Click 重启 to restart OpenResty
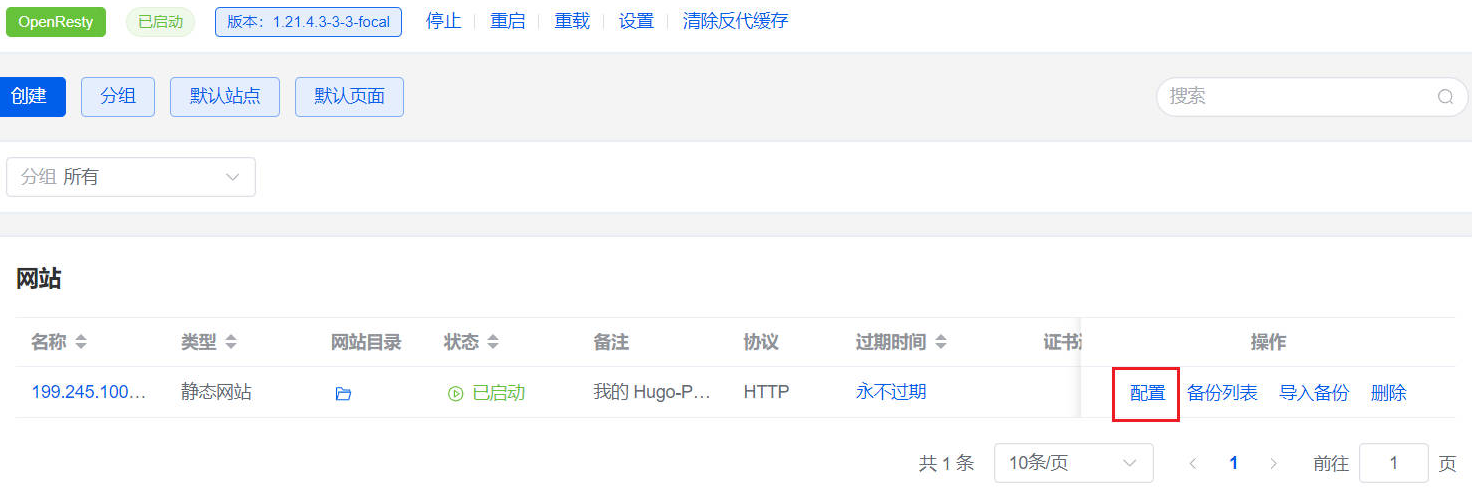Viewport: 1472px width, 500px height. coord(507,21)
